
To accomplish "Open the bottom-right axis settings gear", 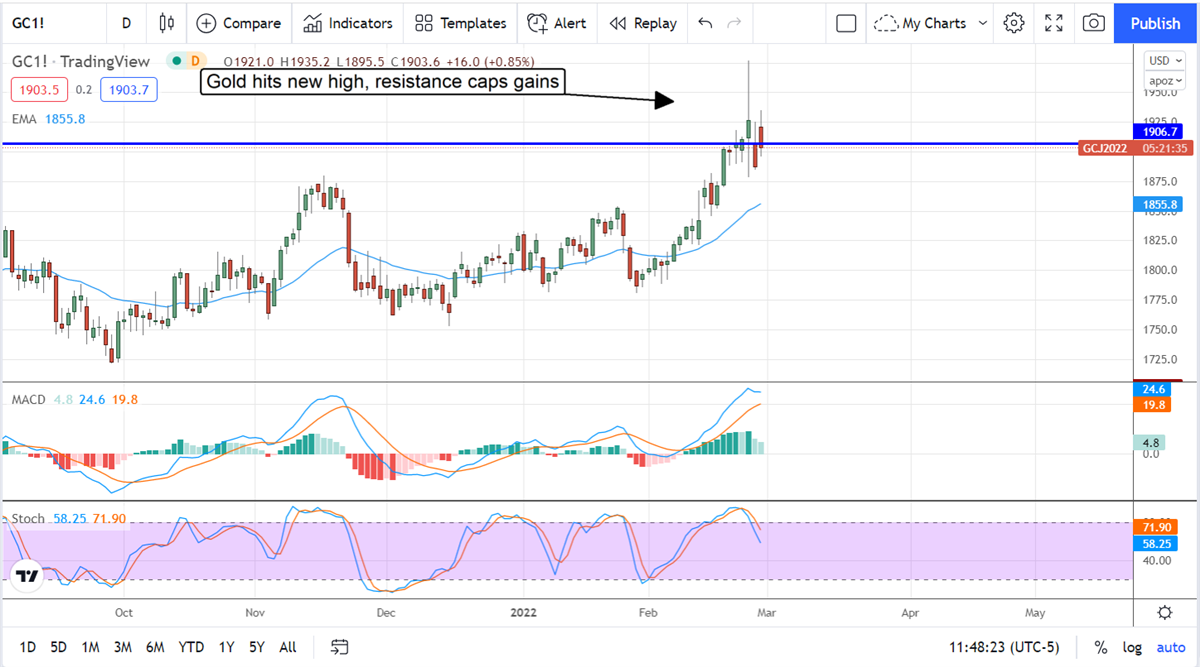I will pyautogui.click(x=1165, y=613).
